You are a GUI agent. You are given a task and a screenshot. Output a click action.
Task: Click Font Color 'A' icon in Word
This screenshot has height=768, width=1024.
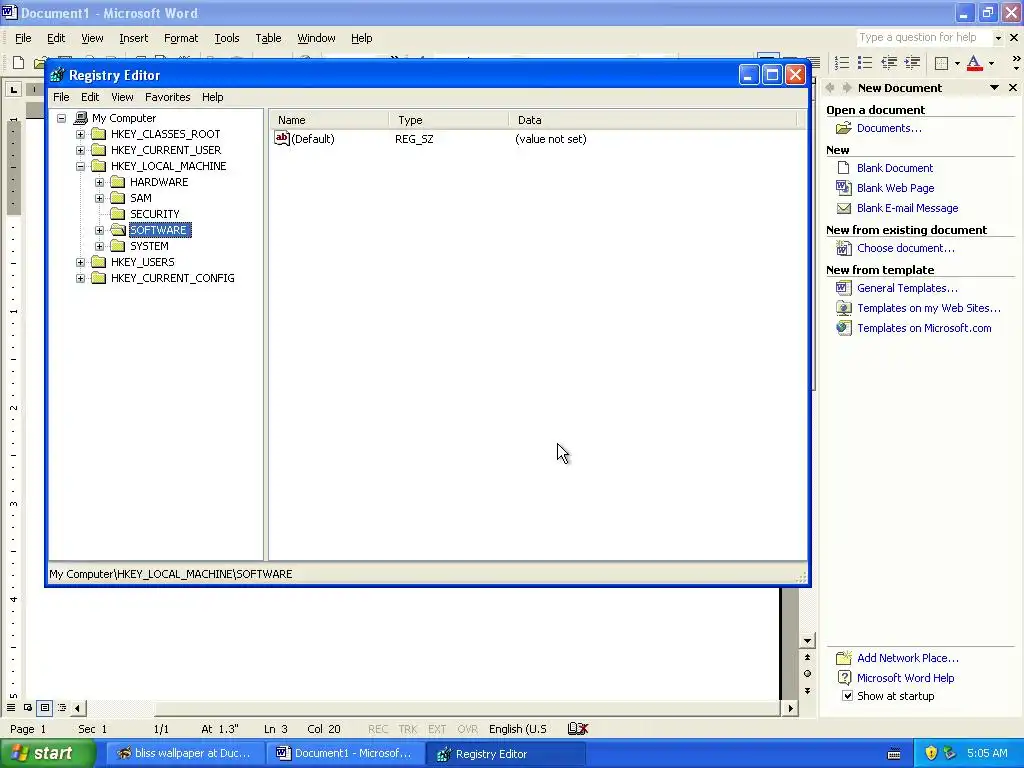click(x=974, y=63)
